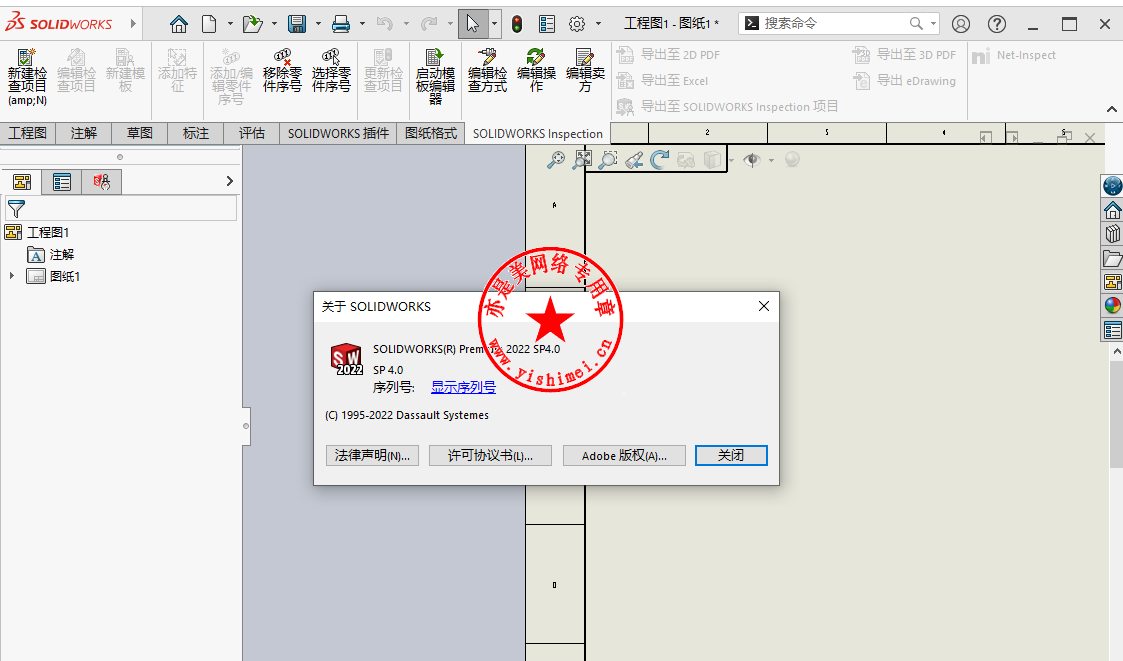Open the Design Library task pane tab

coord(1112,234)
